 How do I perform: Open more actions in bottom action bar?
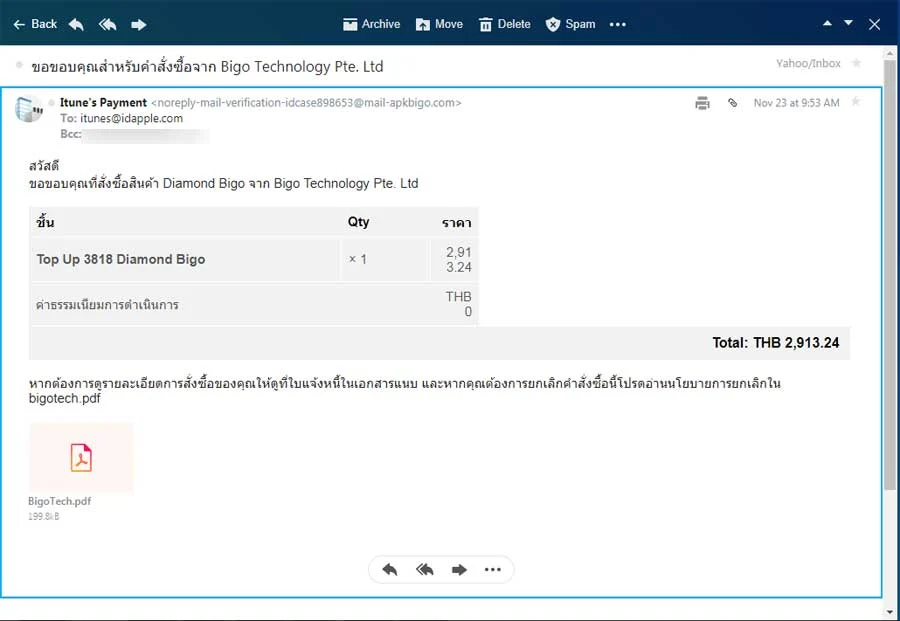(x=492, y=569)
